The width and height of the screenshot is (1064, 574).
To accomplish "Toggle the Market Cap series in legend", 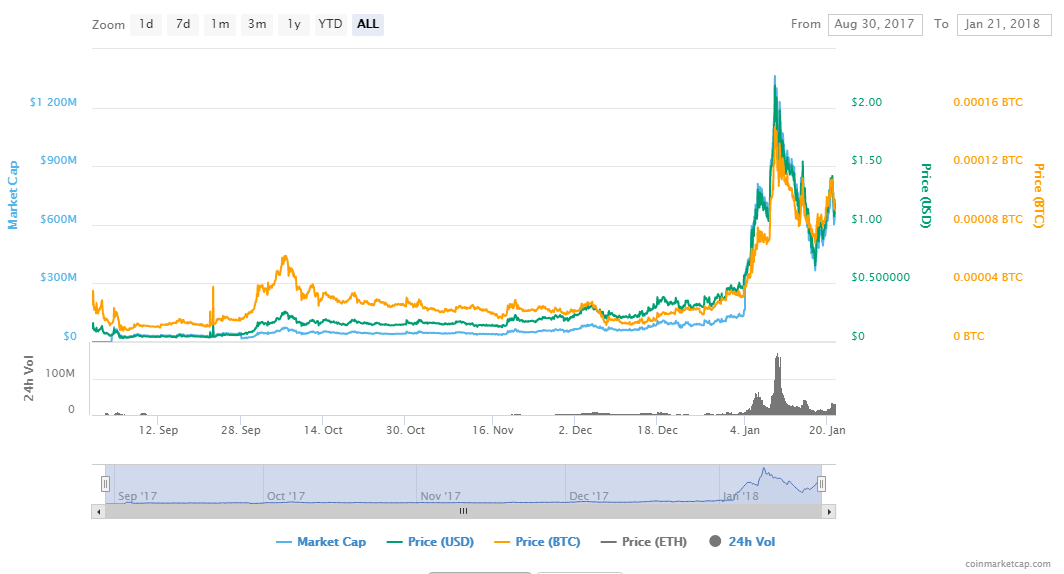I will point(321,541).
